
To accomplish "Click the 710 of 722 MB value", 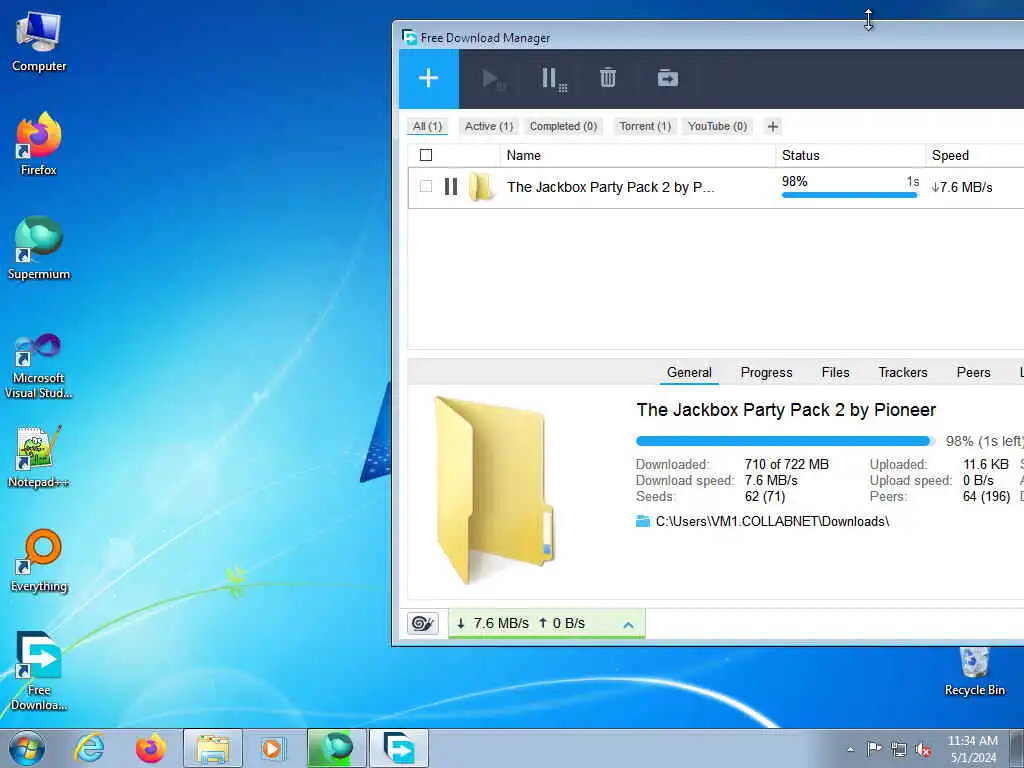I will [786, 464].
